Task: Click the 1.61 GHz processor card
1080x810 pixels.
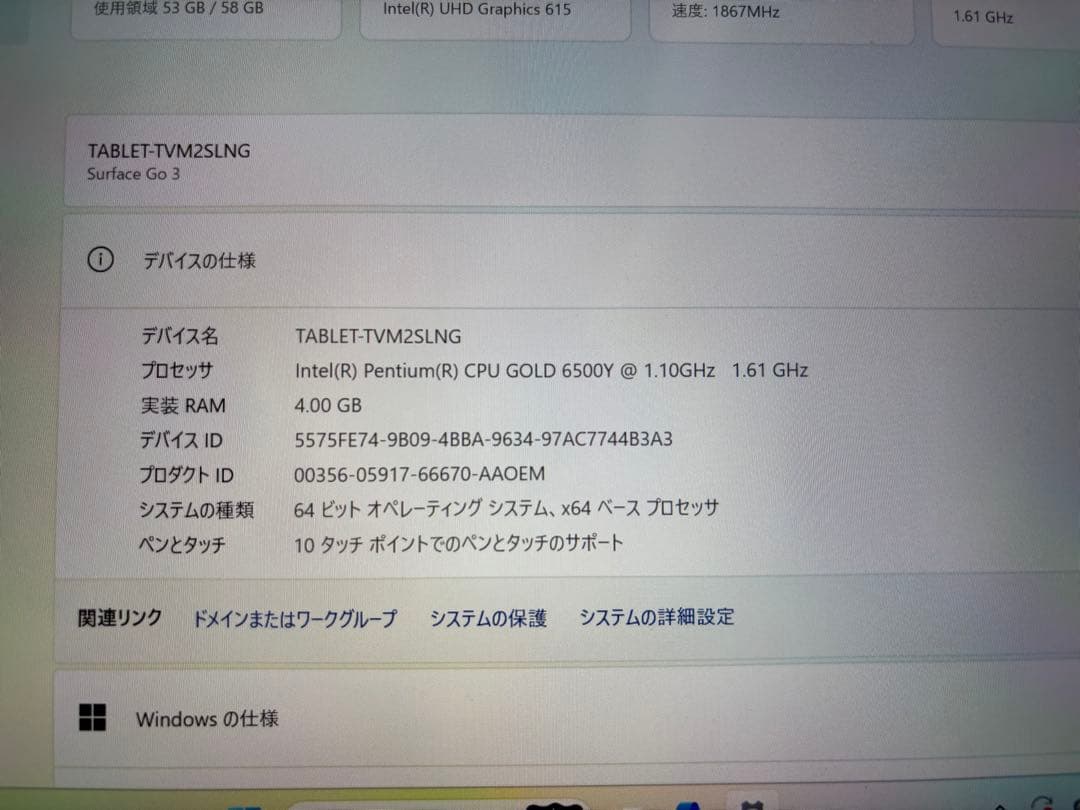Action: (1006, 22)
